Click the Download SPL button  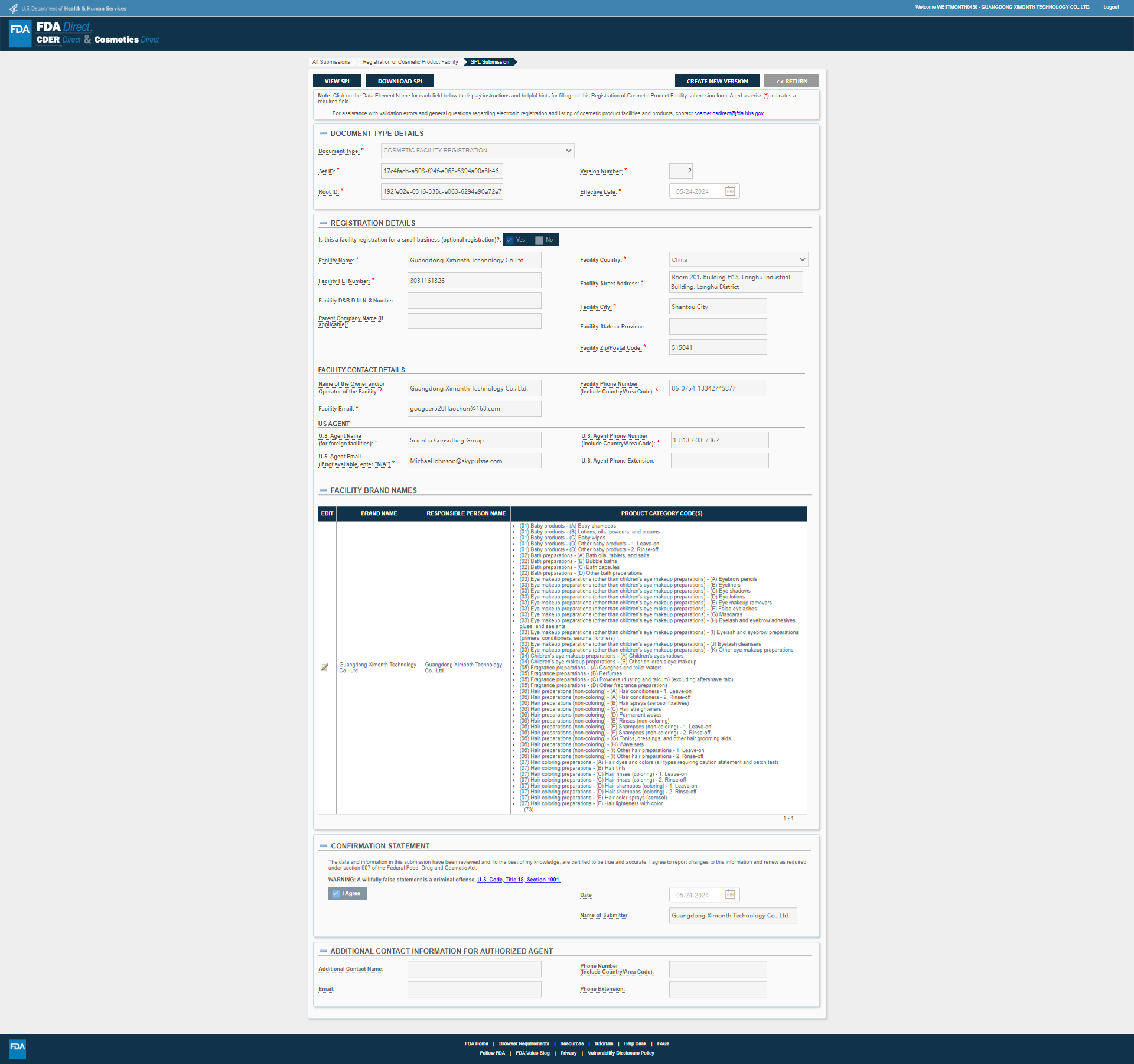pyautogui.click(x=400, y=82)
